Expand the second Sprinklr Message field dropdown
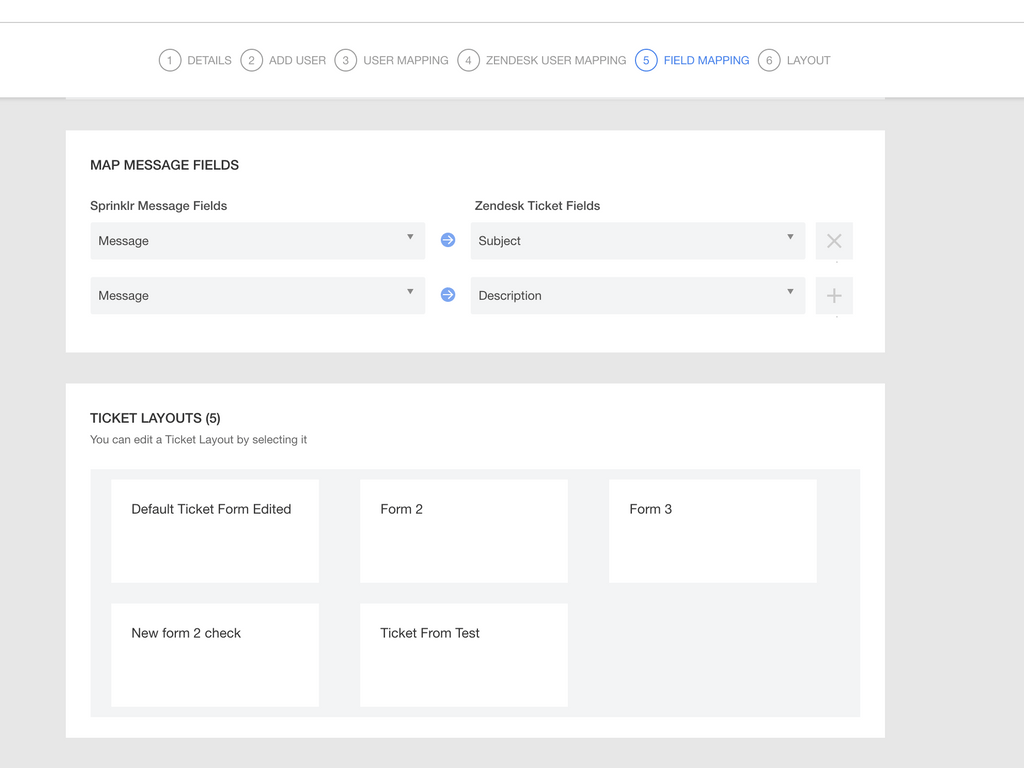1024x768 pixels. pos(257,296)
